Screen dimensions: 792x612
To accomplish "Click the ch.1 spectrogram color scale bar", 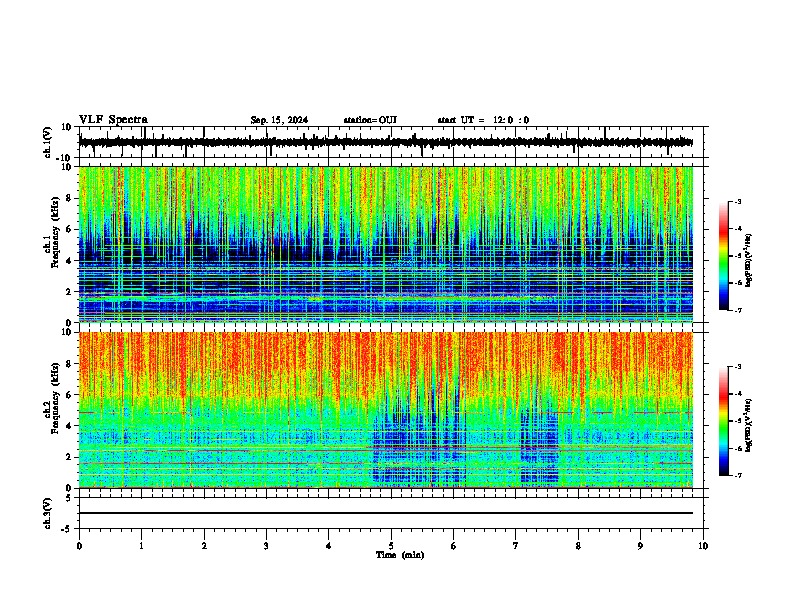I will coord(724,256).
